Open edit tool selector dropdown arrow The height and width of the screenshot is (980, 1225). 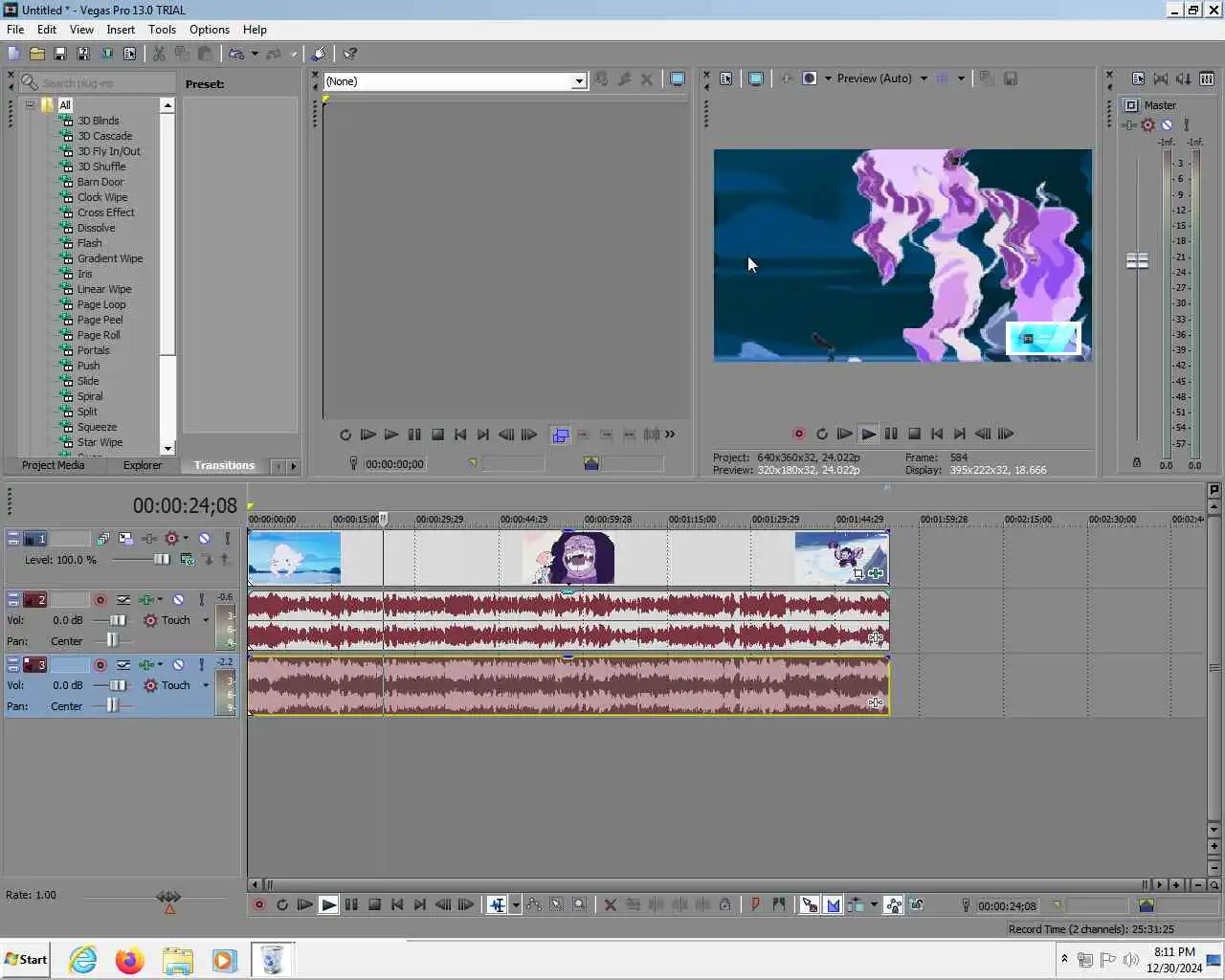pos(516,904)
